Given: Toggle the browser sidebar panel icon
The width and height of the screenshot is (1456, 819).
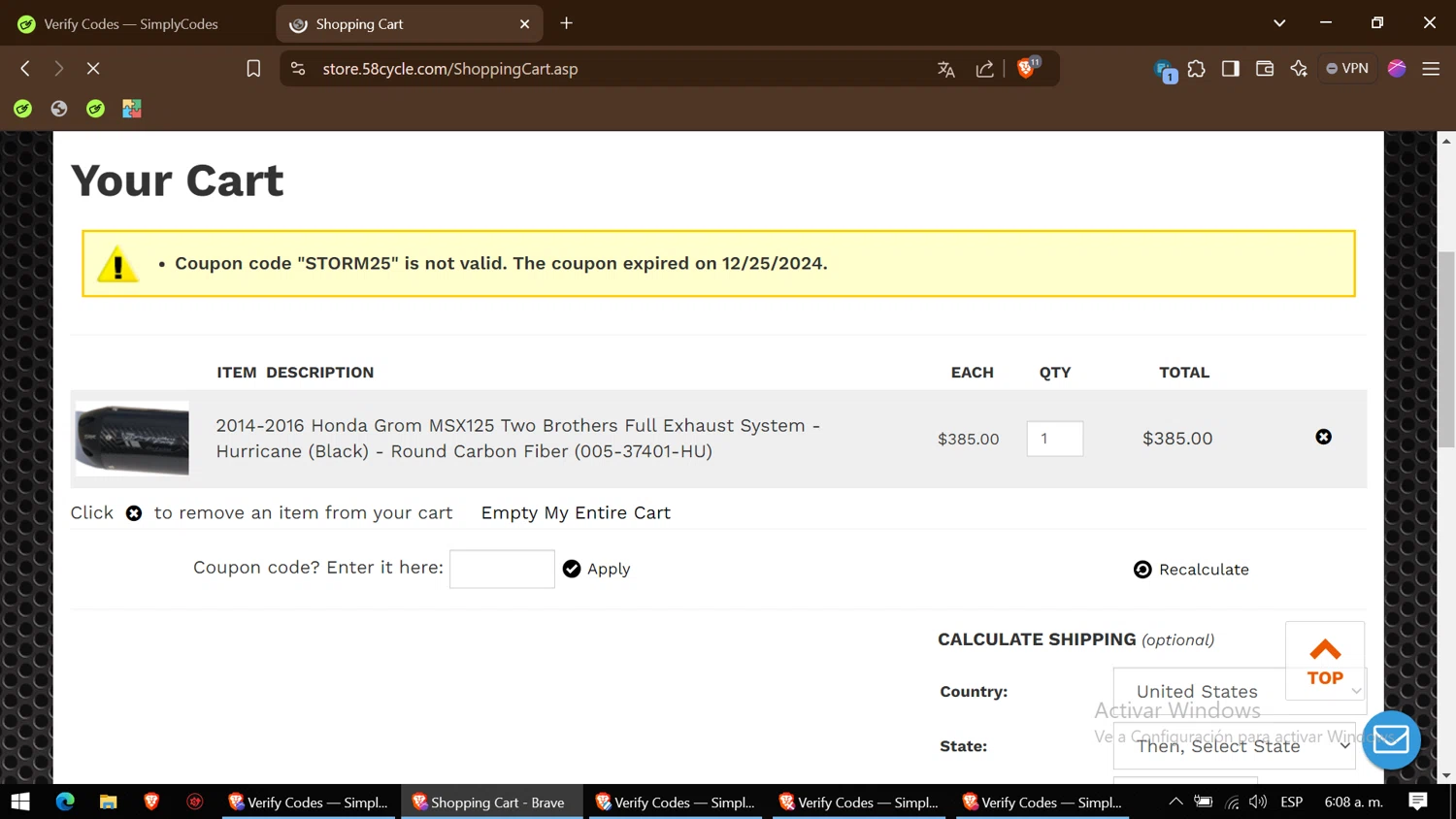Looking at the screenshot, I should 1230,68.
